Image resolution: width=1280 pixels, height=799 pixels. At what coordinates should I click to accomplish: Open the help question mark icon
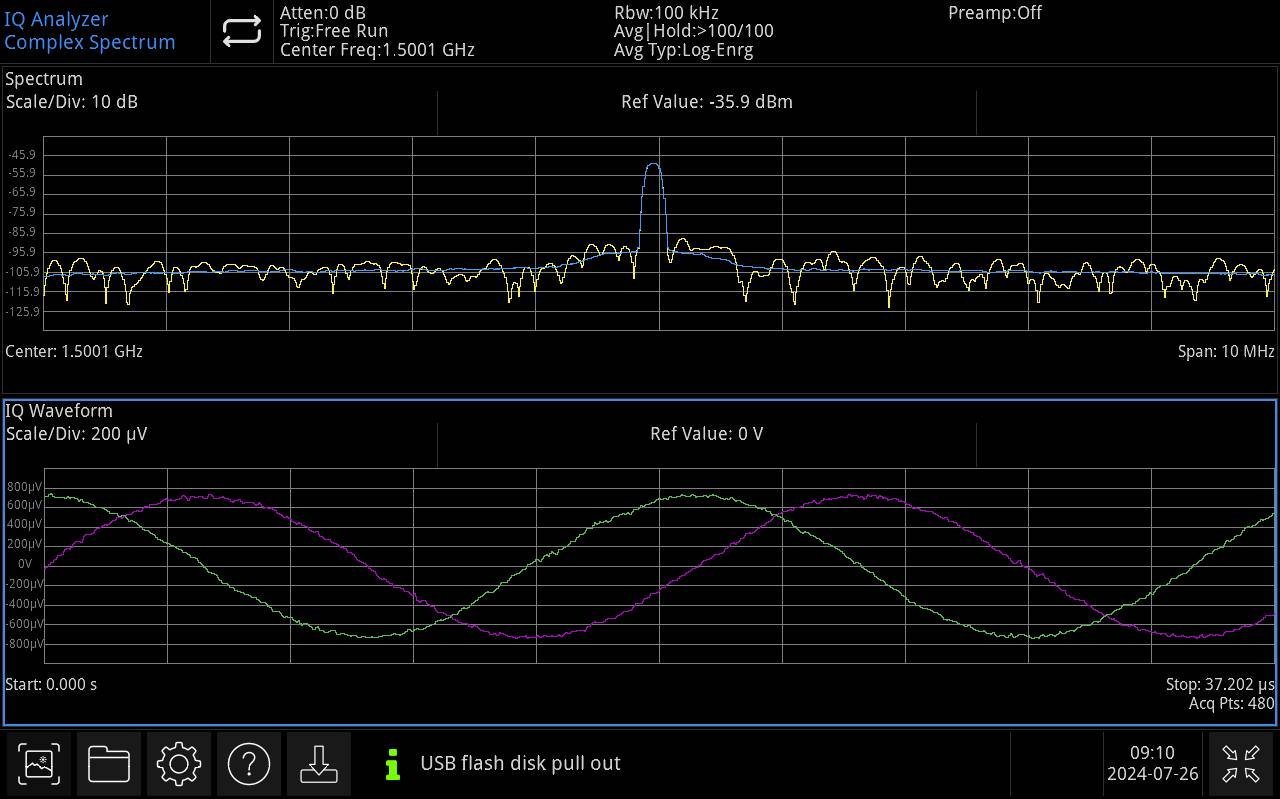pos(248,763)
